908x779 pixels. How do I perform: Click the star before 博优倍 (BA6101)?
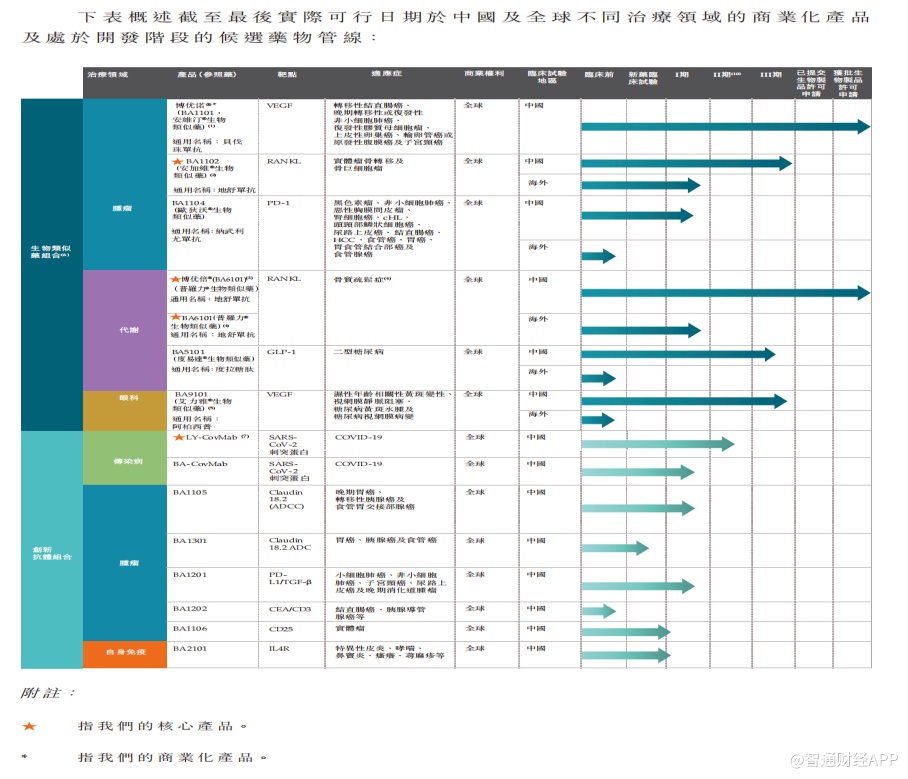coord(176,279)
